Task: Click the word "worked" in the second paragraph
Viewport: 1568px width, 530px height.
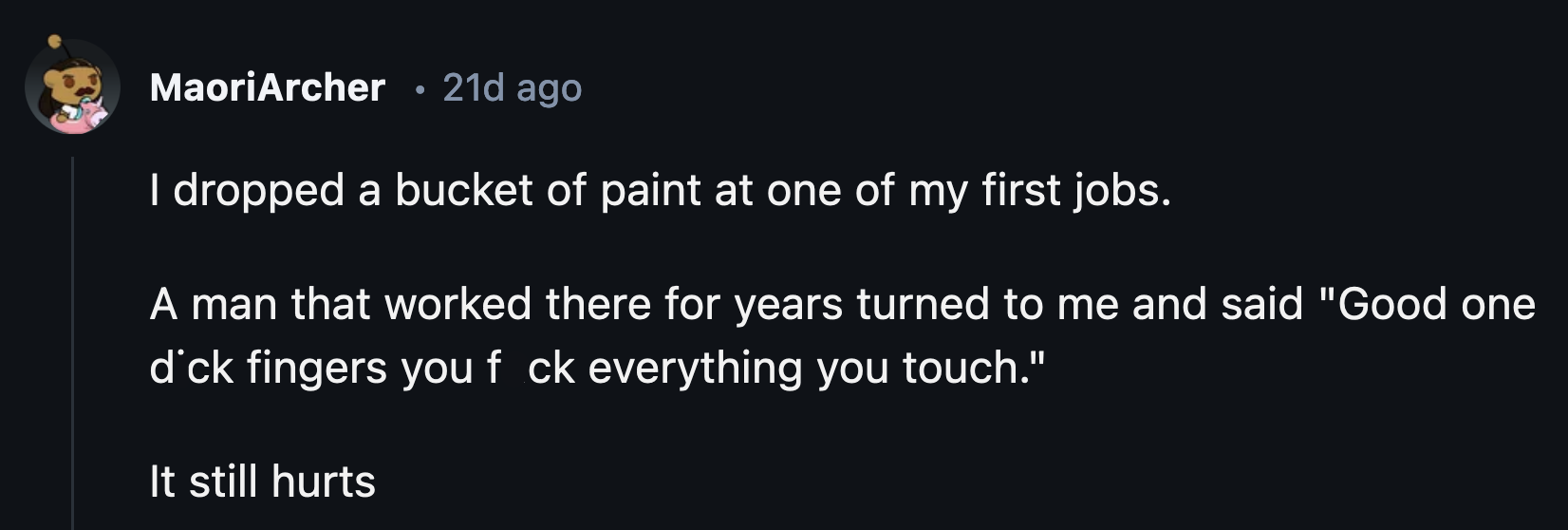Action: click(457, 305)
